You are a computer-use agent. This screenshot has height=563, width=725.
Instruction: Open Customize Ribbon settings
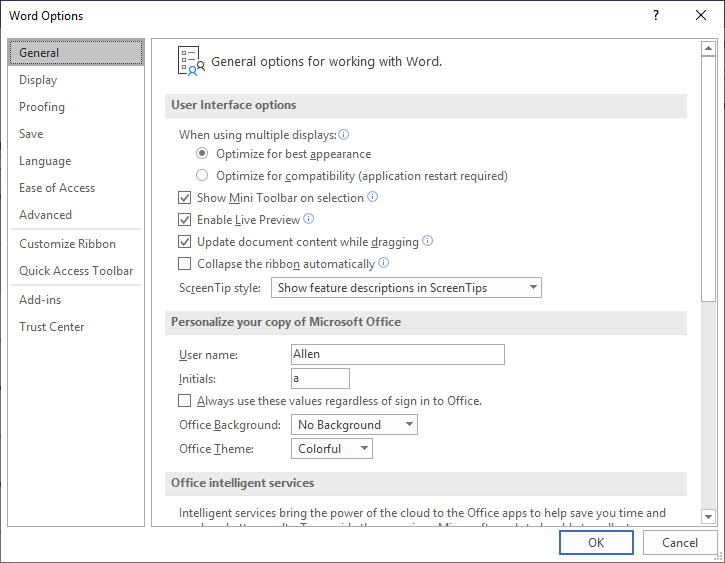pyautogui.click(x=76, y=244)
